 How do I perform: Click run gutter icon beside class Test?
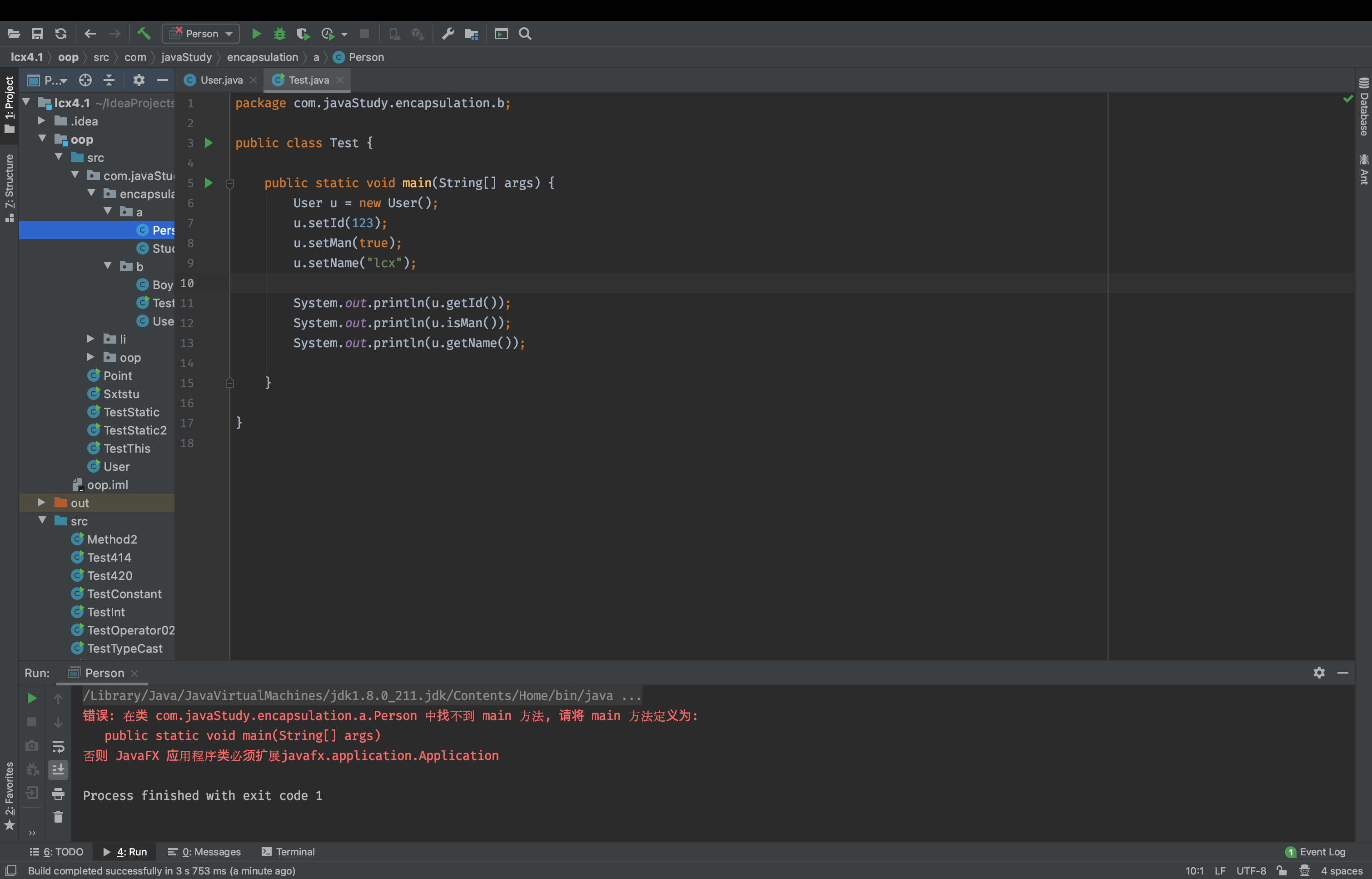tap(209, 143)
